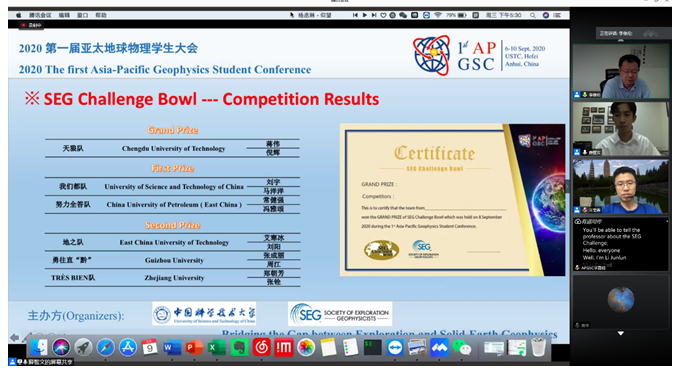Open Finder from the dock

coord(39,347)
